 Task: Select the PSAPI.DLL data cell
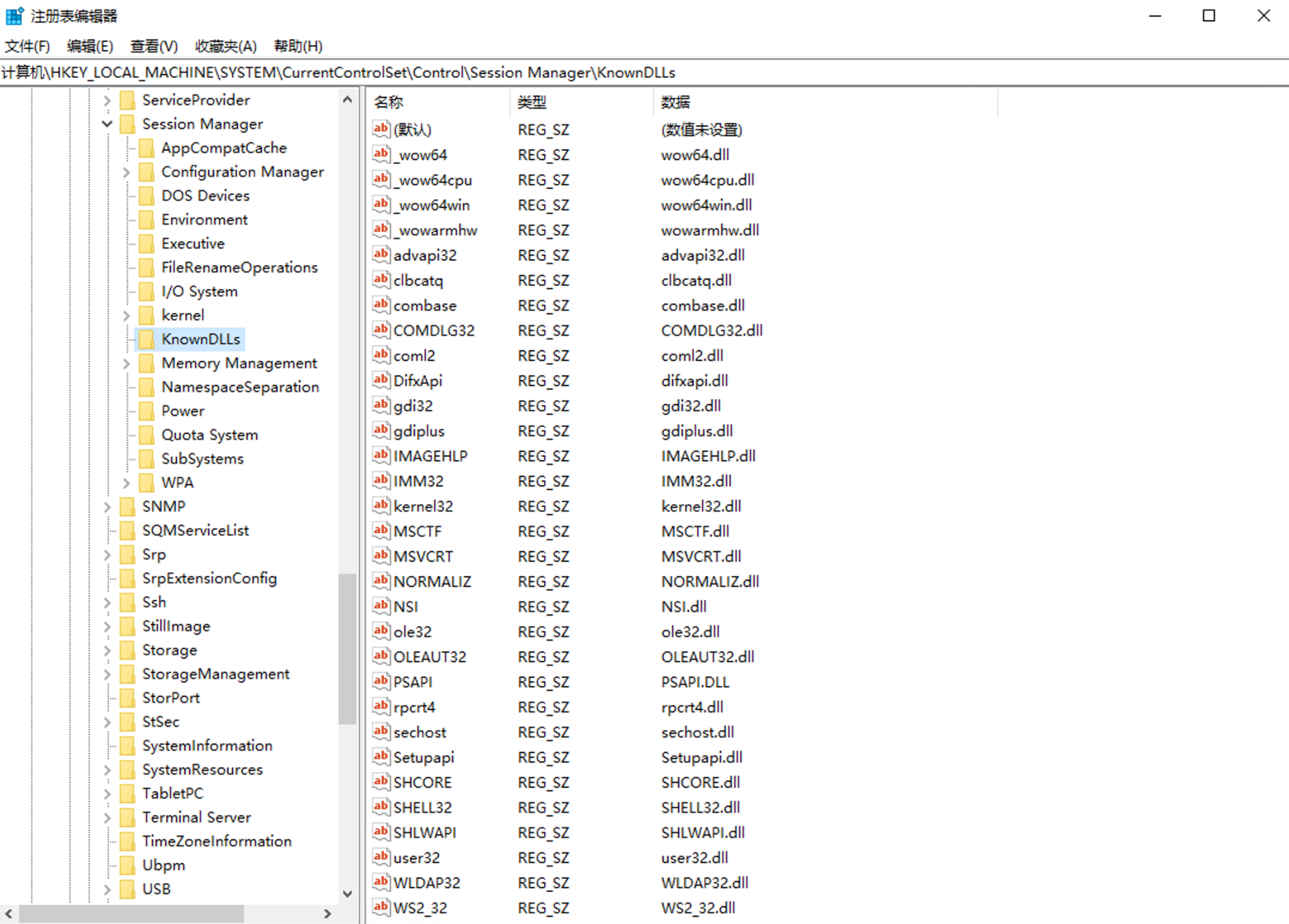(x=695, y=682)
